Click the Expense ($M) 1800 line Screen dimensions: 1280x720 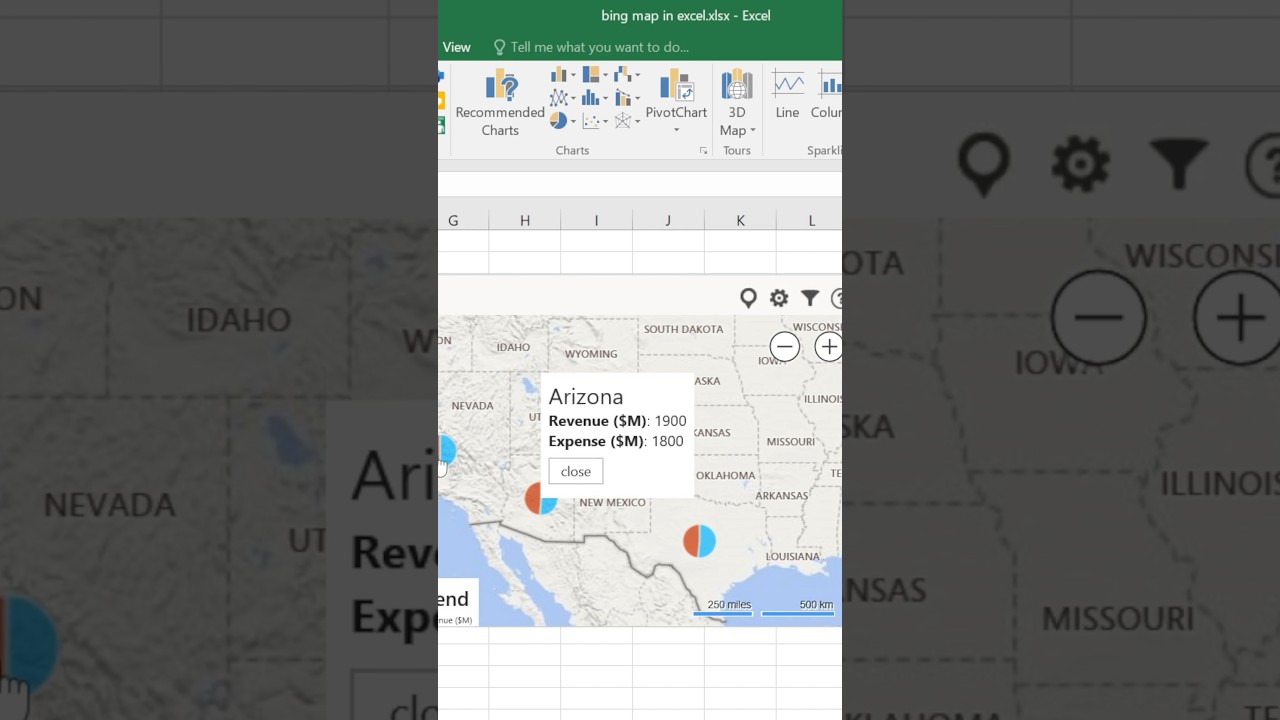(616, 441)
